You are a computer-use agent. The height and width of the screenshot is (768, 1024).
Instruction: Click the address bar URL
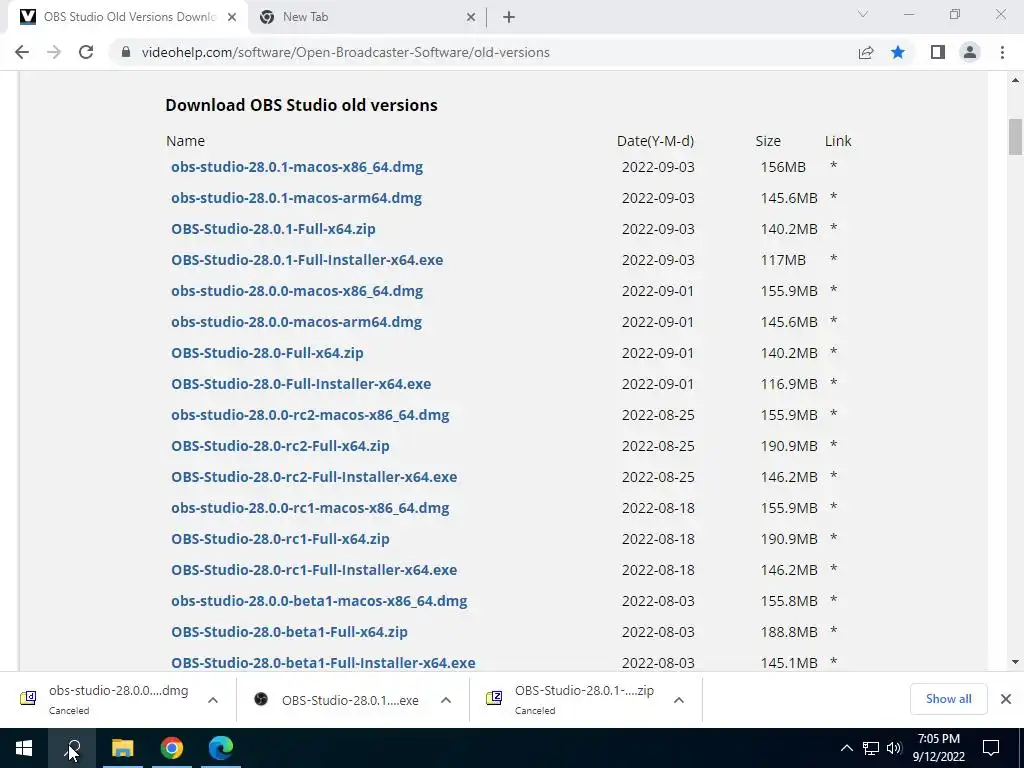pos(345,52)
